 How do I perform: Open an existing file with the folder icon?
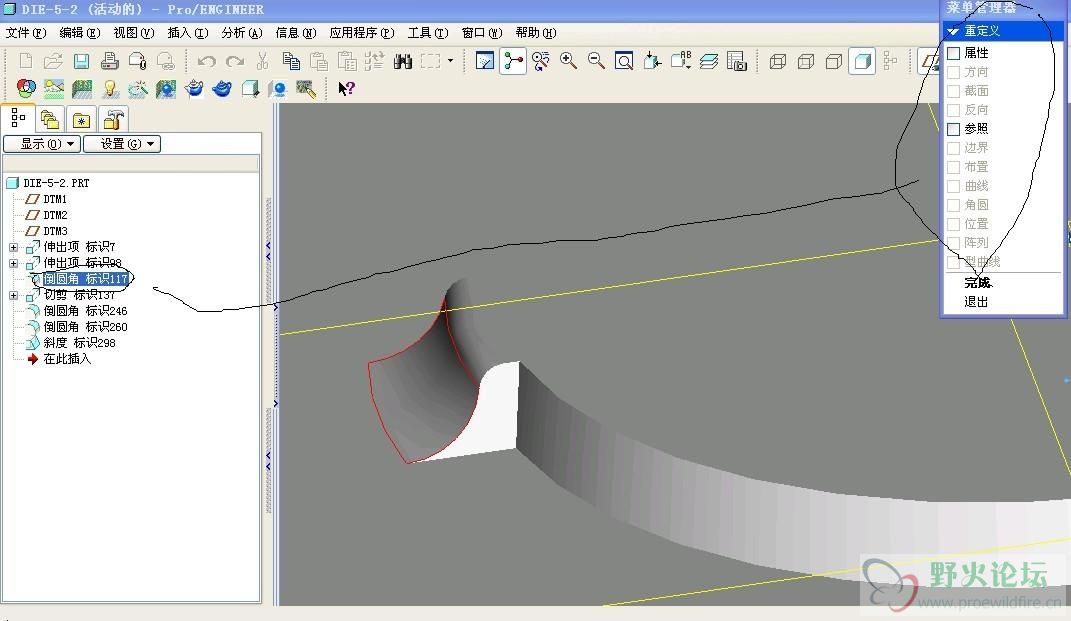pos(53,61)
